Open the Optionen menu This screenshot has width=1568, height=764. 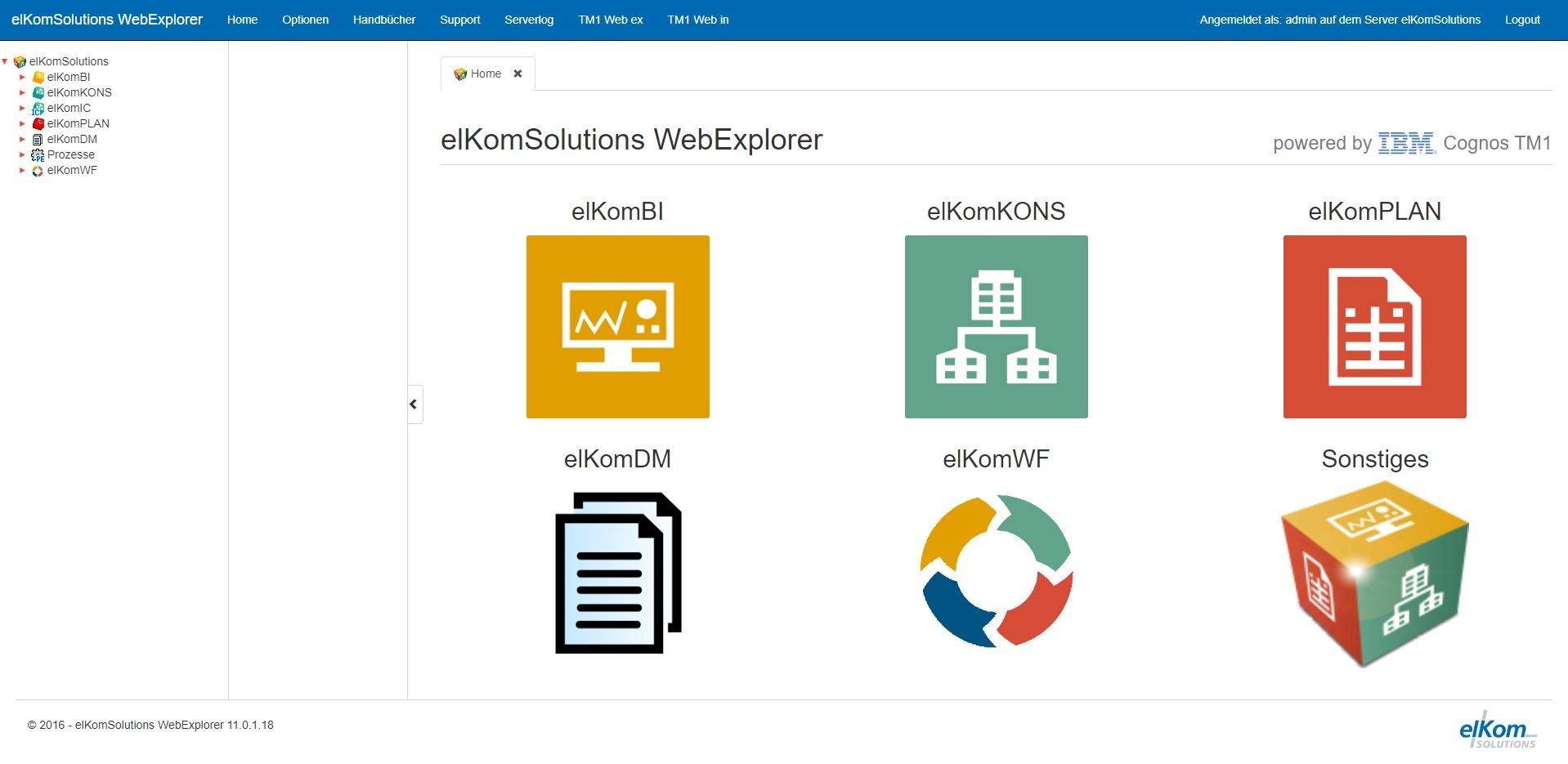[x=305, y=20]
